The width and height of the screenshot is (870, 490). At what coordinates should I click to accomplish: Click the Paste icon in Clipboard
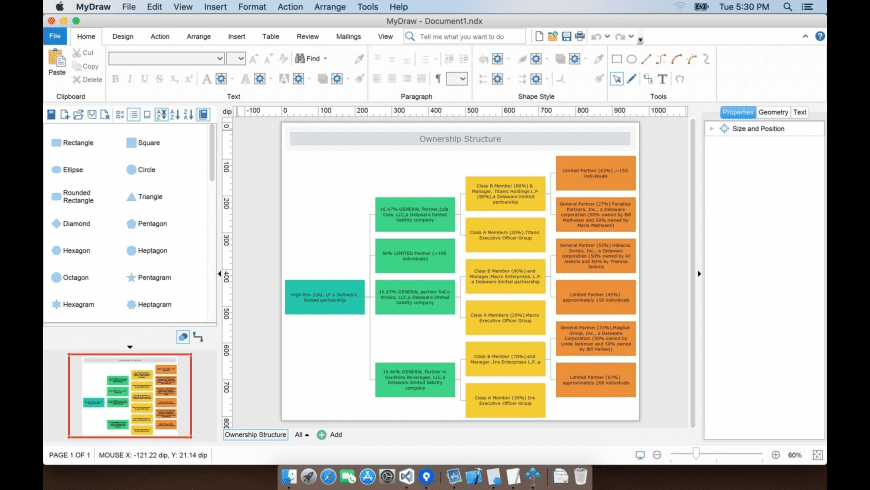[57, 63]
